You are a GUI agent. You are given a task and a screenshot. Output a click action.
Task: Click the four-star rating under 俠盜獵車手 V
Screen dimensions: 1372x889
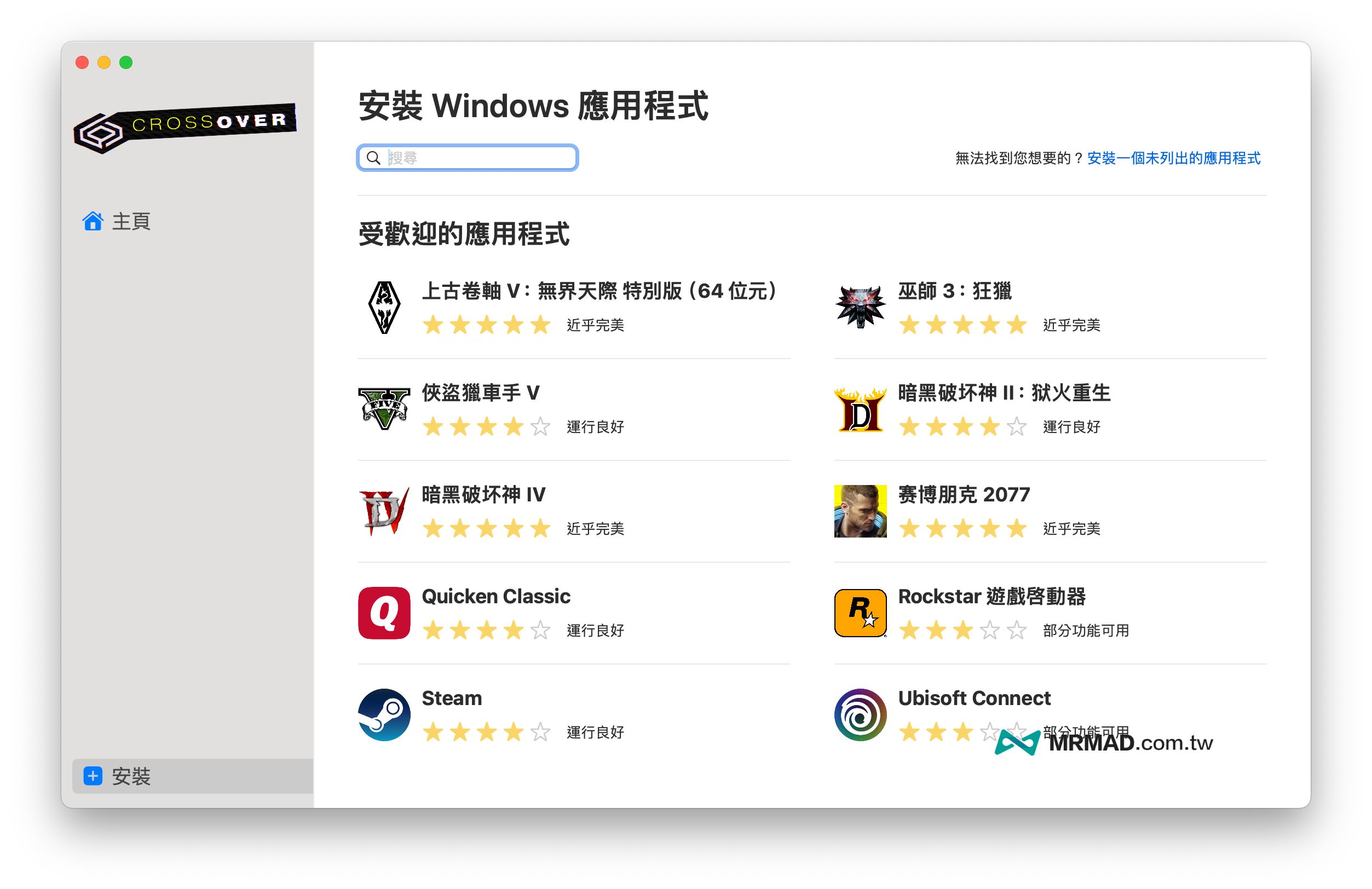pyautogui.click(x=487, y=427)
